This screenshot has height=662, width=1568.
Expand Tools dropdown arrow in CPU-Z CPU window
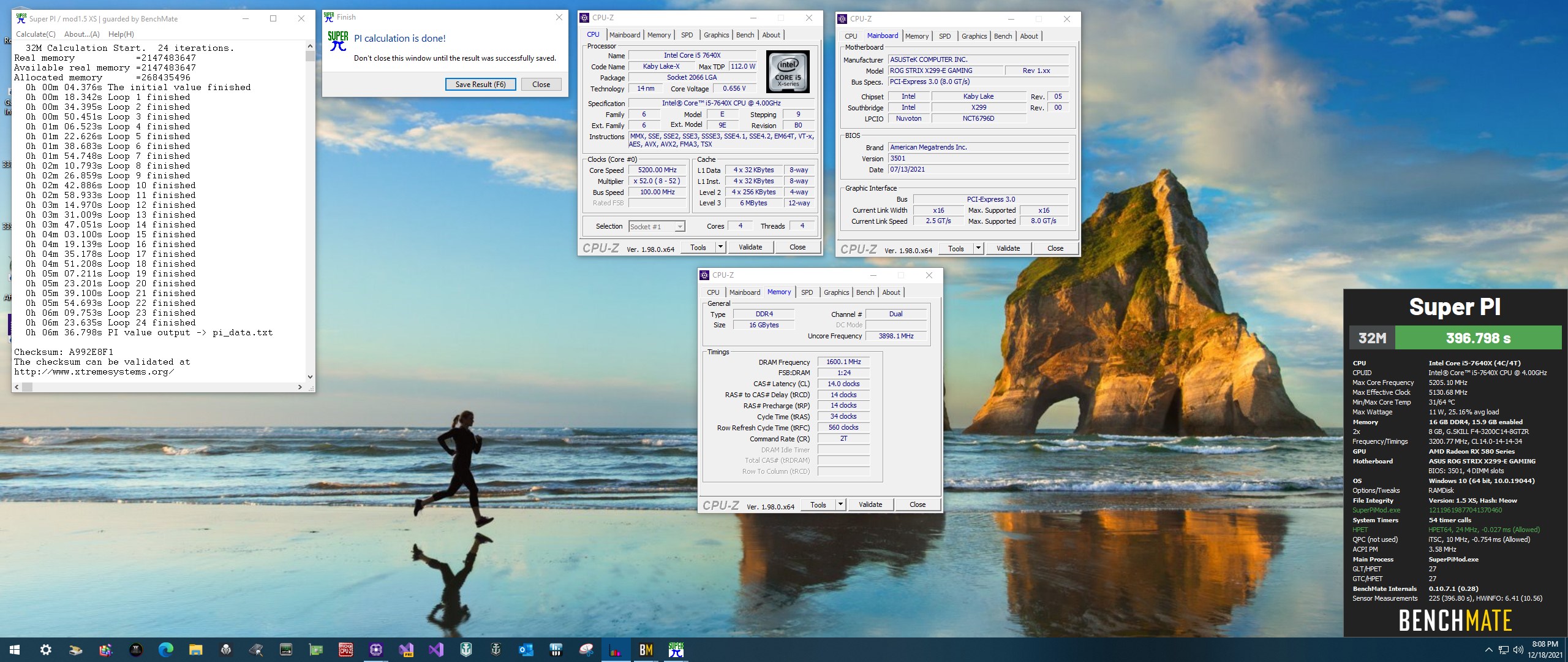pos(720,247)
